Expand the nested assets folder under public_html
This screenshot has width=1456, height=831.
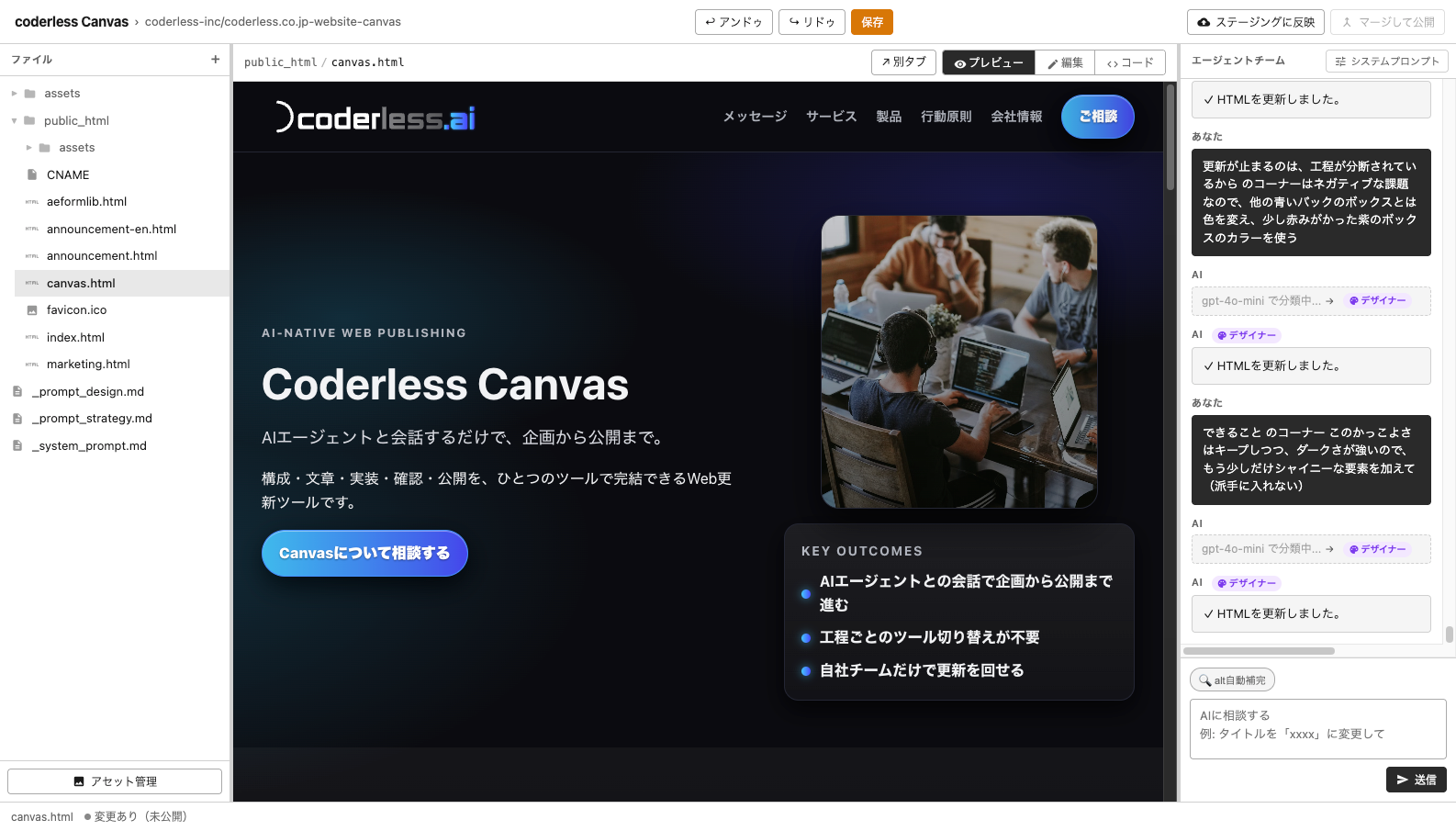pyautogui.click(x=28, y=148)
